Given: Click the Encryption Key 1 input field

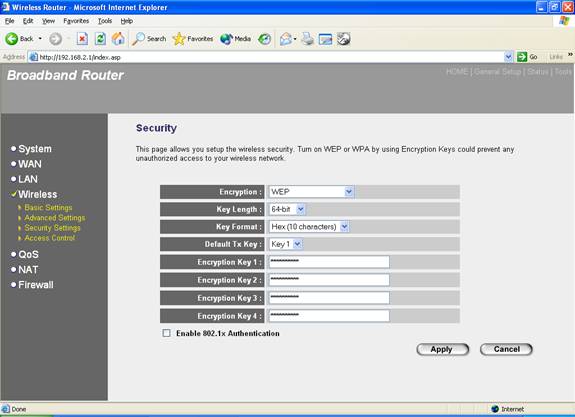Looking at the screenshot, I should [x=329, y=262].
